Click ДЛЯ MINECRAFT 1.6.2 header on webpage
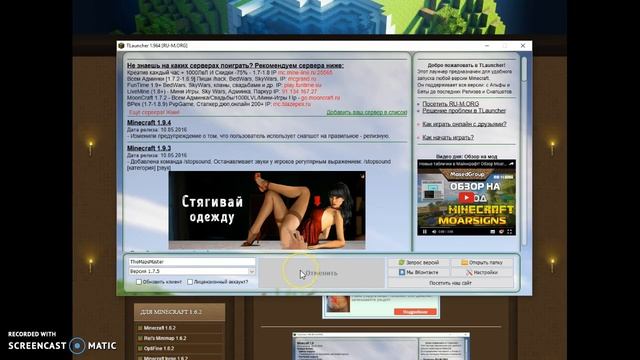This screenshot has width=640, height=360. click(180, 312)
